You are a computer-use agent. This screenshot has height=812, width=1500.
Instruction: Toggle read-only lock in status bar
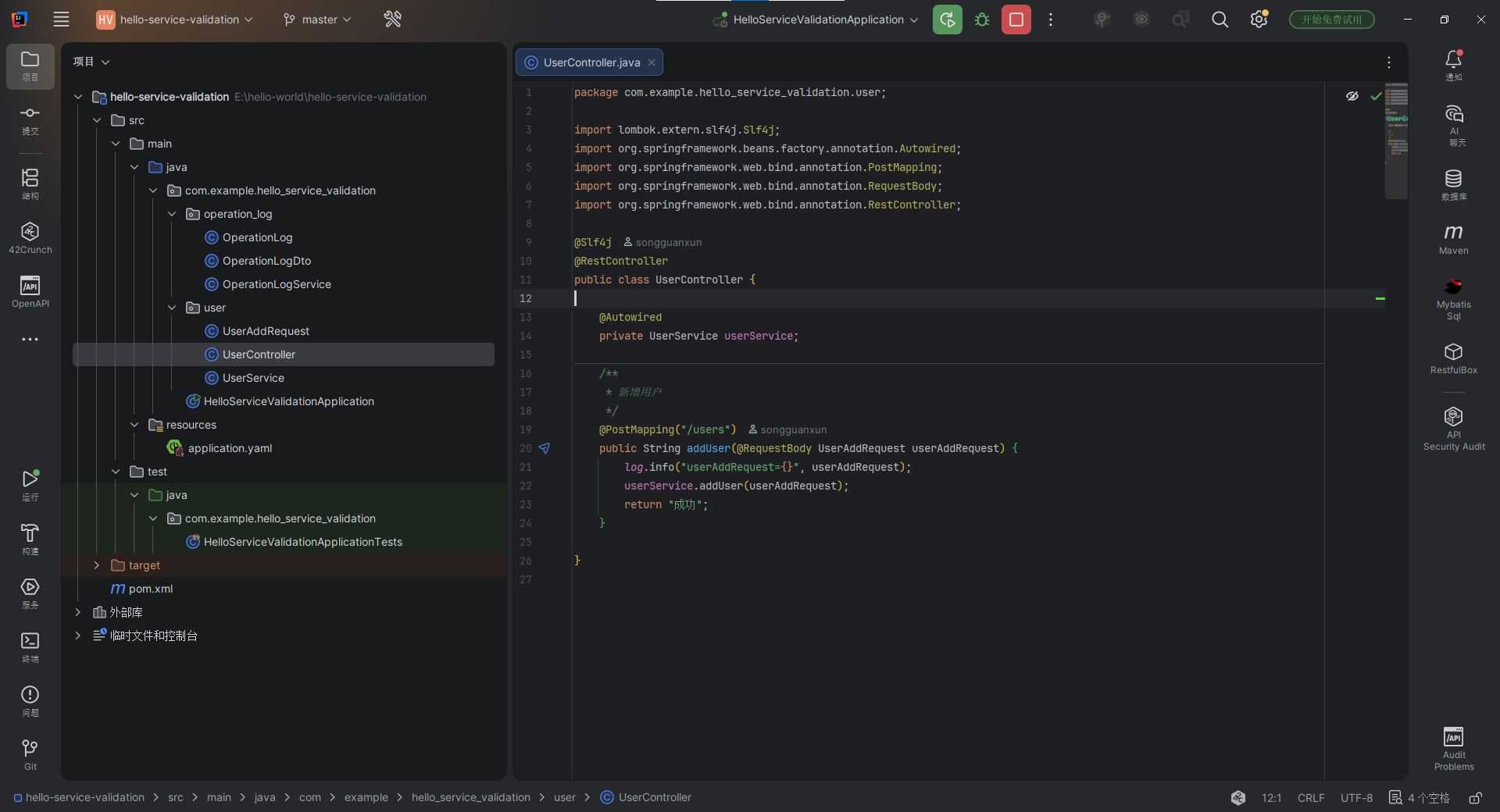[1475, 797]
